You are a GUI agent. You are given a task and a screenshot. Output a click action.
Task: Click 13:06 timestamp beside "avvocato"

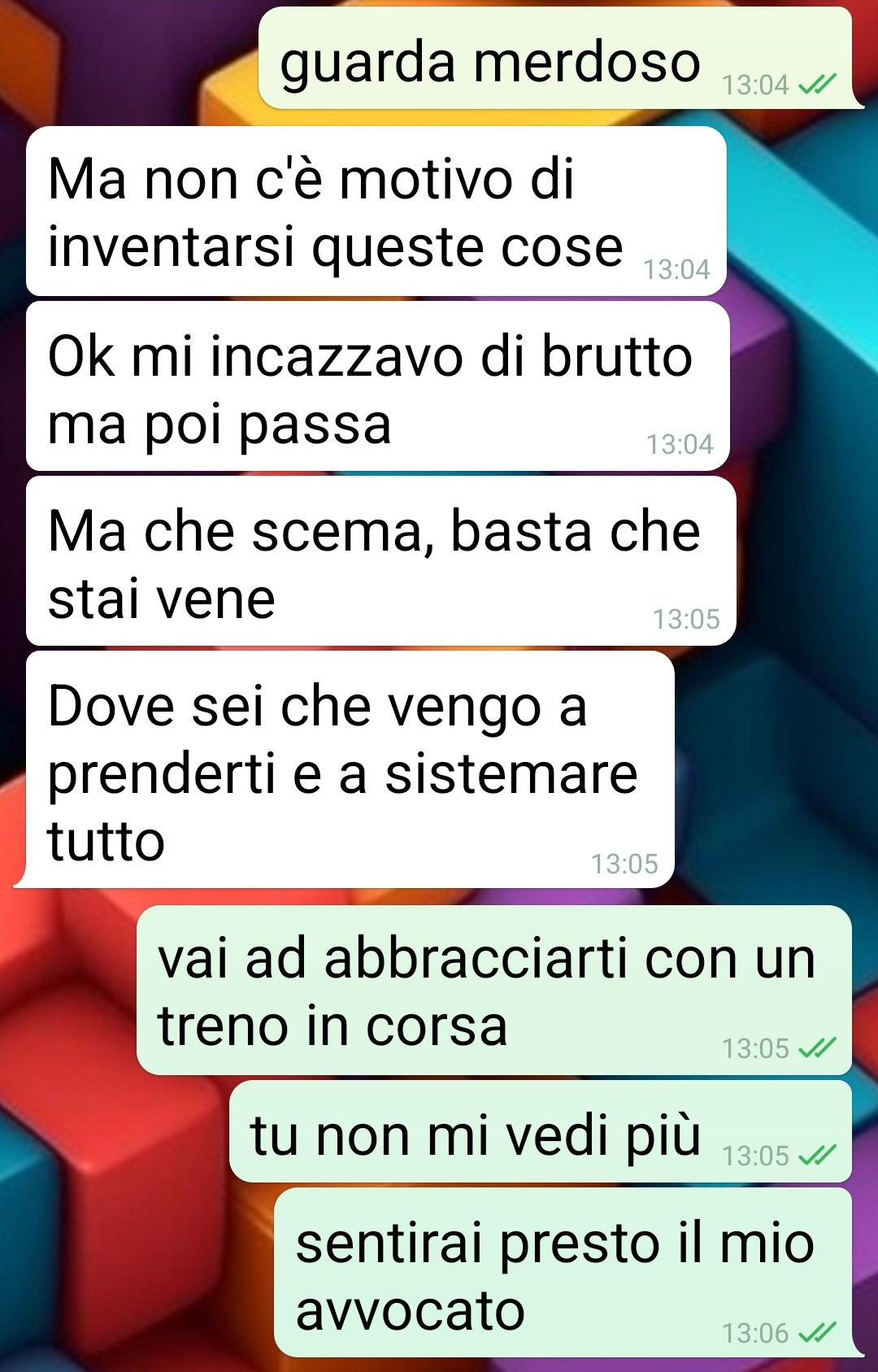pos(756,1333)
